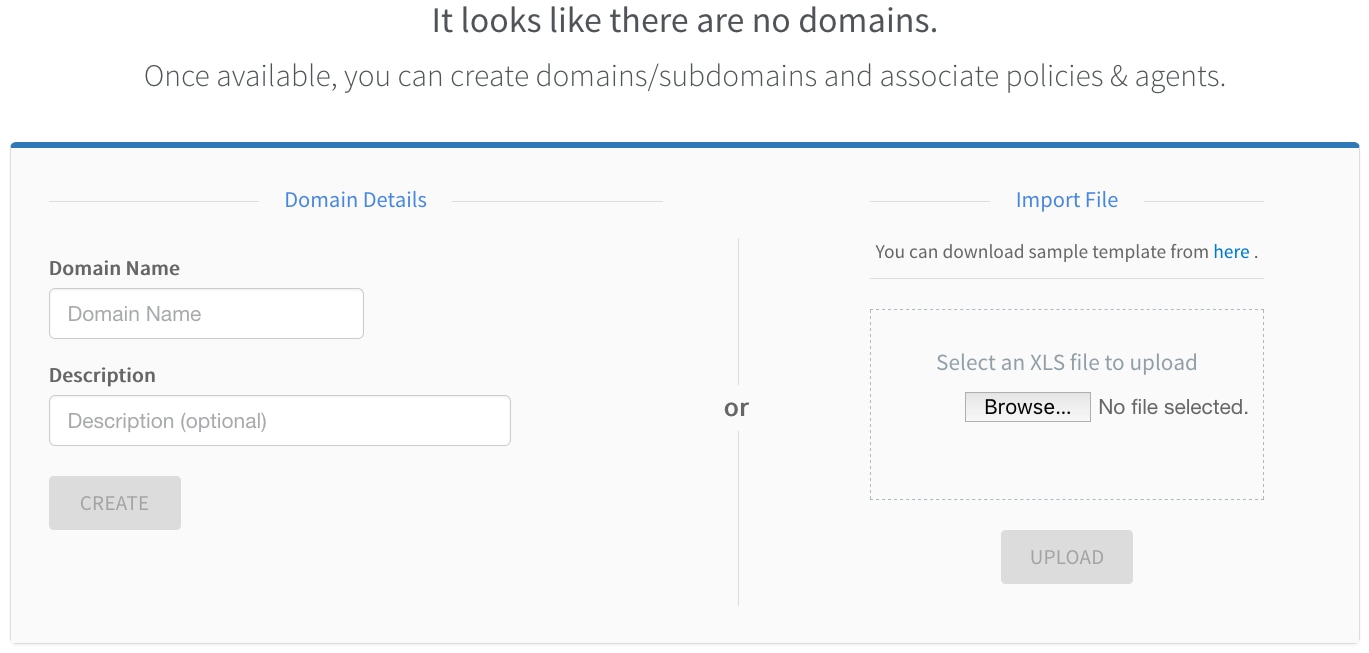Click the 'No file selected.' text
This screenshot has height=653, width=1369.
(1173, 407)
